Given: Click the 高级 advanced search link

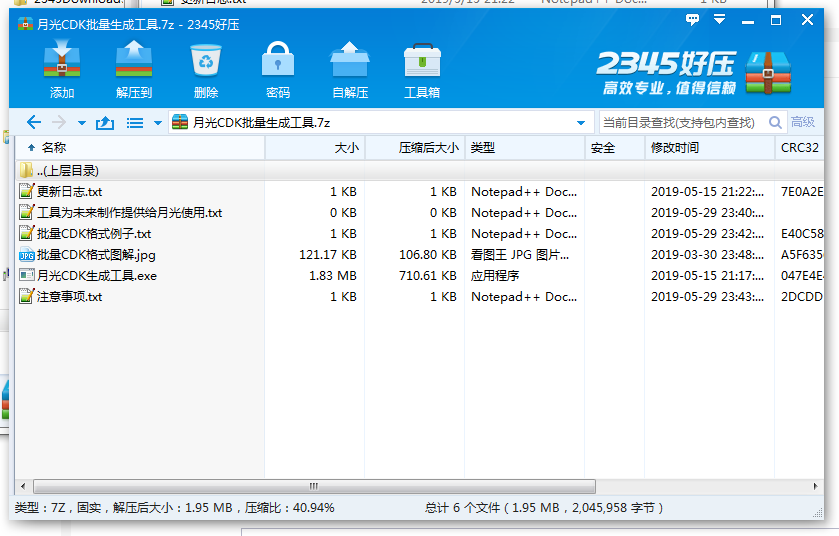Looking at the screenshot, I should point(803,122).
